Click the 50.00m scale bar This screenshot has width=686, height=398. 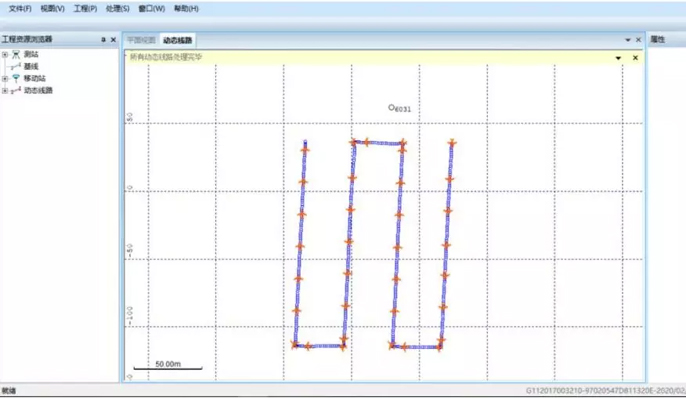point(168,365)
